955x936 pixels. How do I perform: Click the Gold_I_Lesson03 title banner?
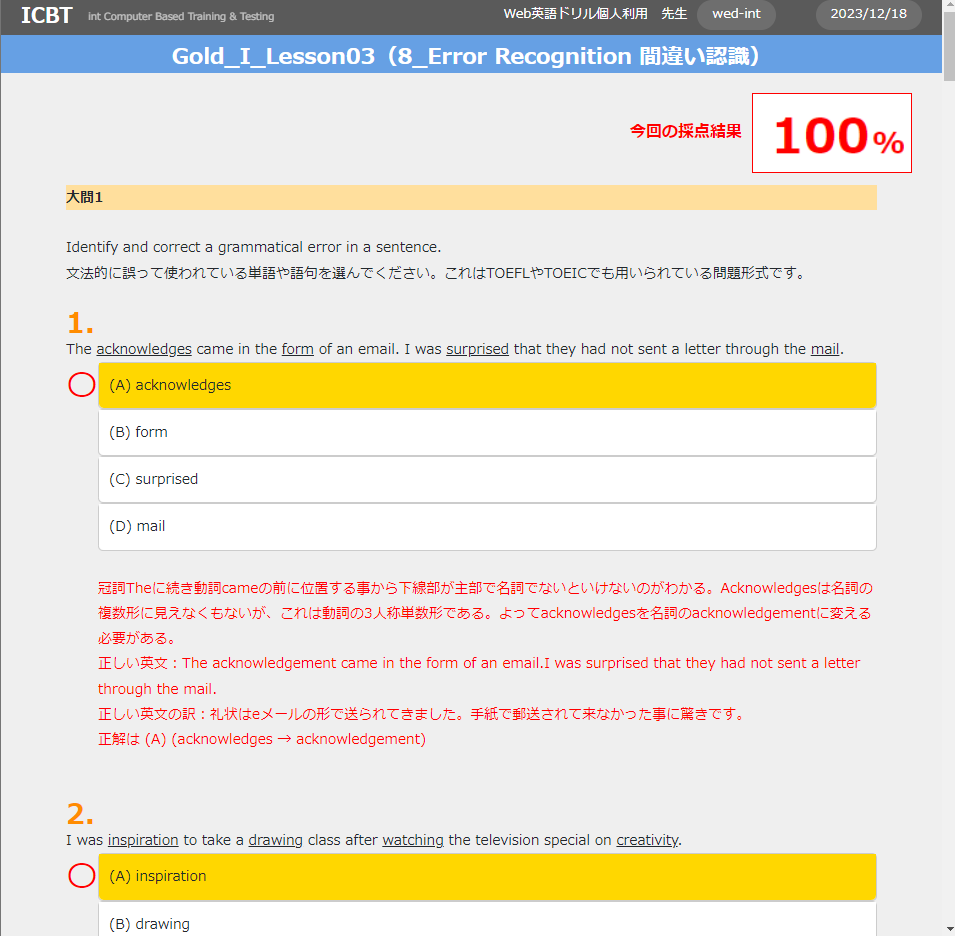470,56
